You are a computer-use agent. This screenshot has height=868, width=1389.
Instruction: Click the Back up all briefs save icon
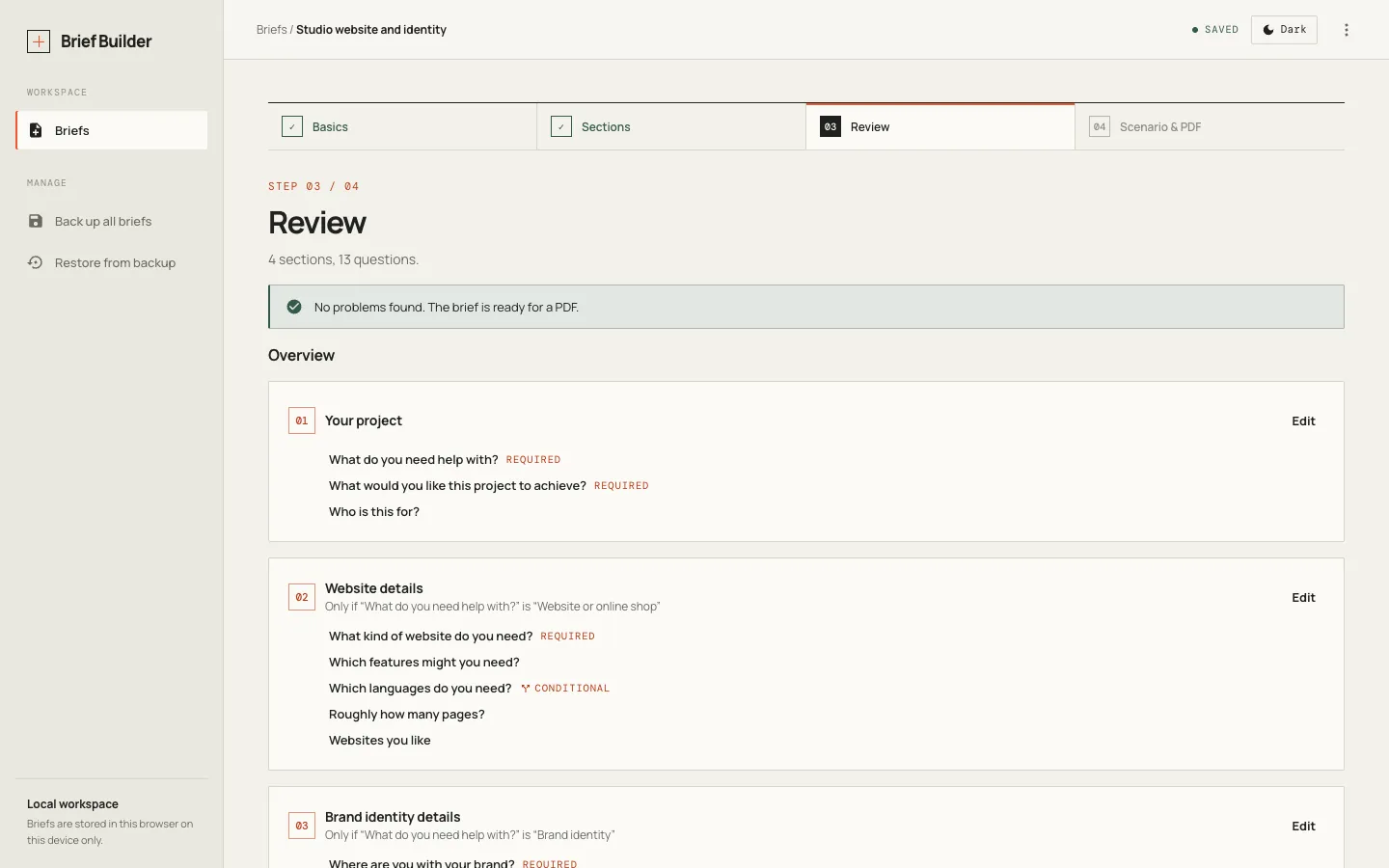(36, 221)
